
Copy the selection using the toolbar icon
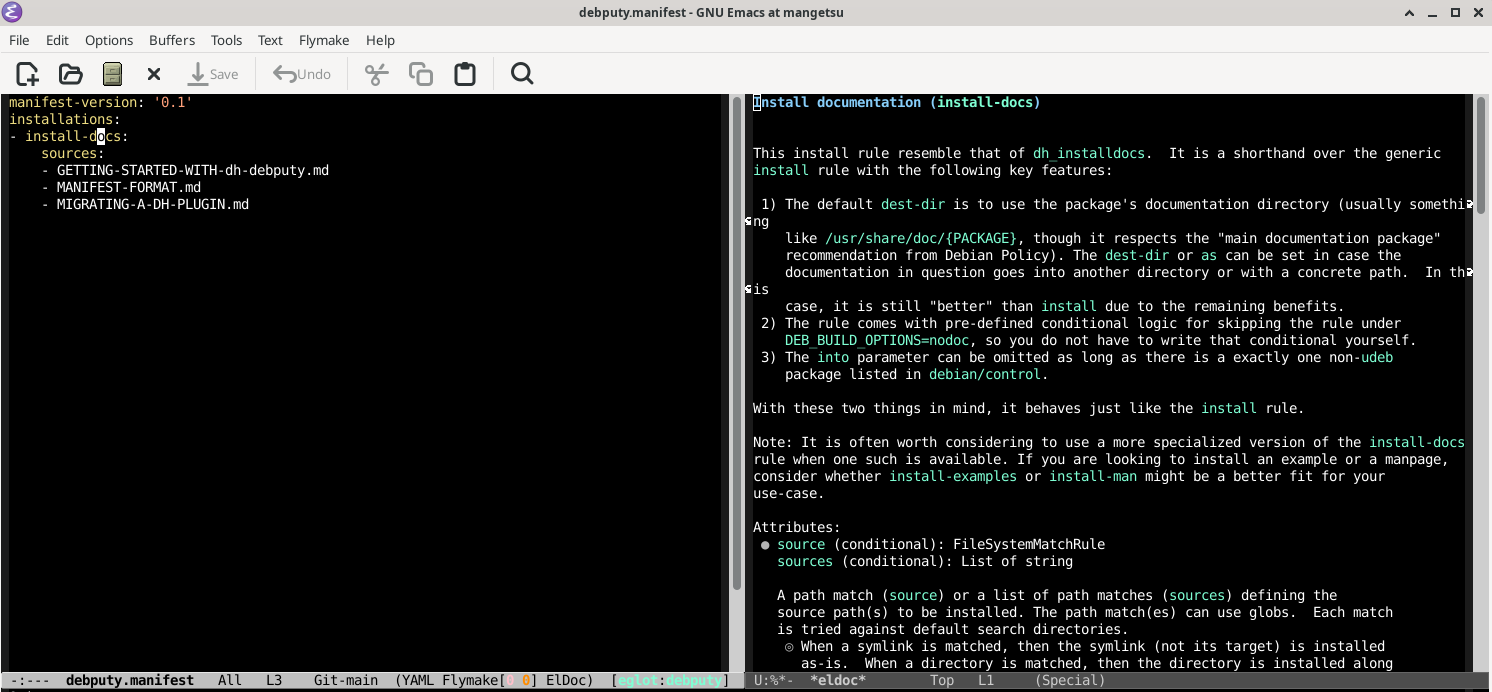(x=421, y=74)
